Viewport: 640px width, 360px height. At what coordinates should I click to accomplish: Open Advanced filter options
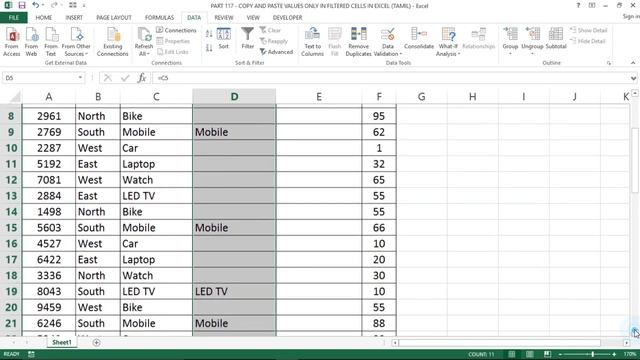click(x=277, y=52)
